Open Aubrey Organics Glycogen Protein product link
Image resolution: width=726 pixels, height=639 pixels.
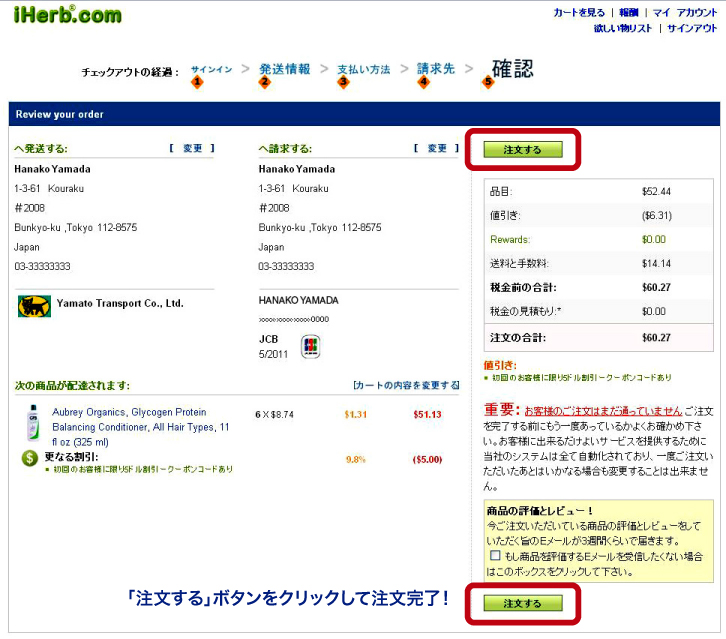point(141,426)
